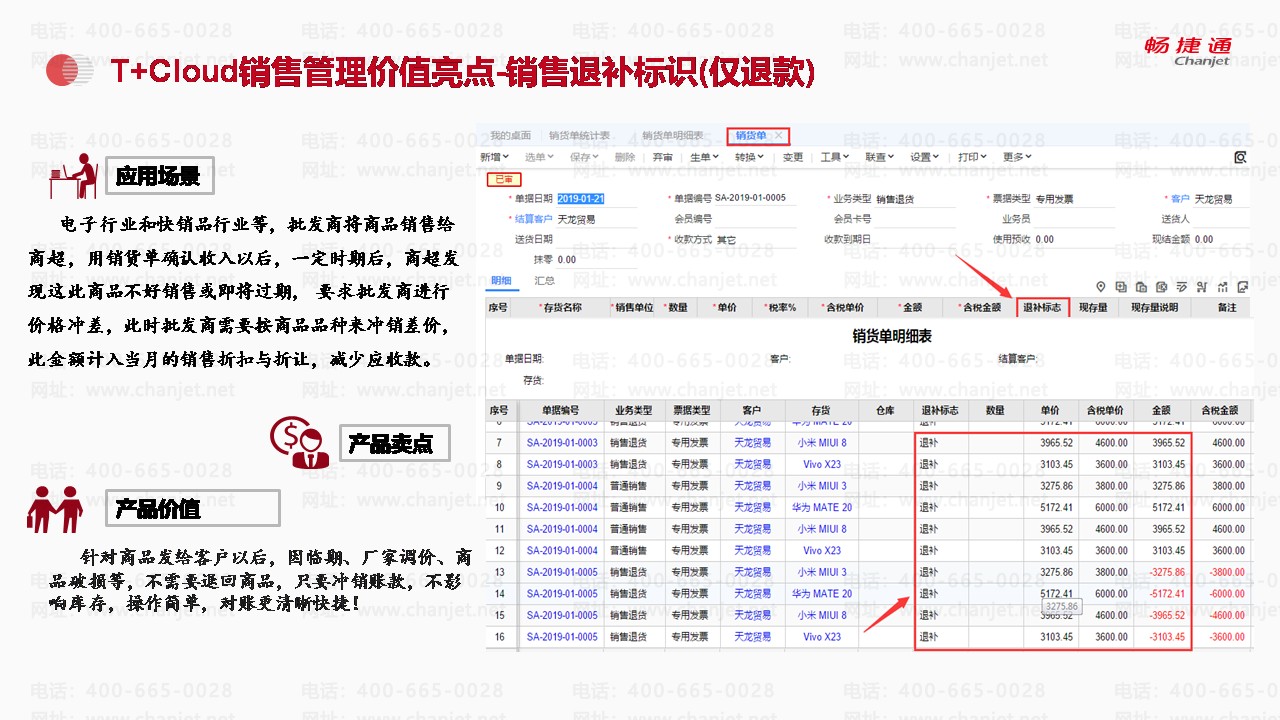The height and width of the screenshot is (720, 1280).
Task: Click the search icon right of the toolbar
Action: pyautogui.click(x=1240, y=157)
